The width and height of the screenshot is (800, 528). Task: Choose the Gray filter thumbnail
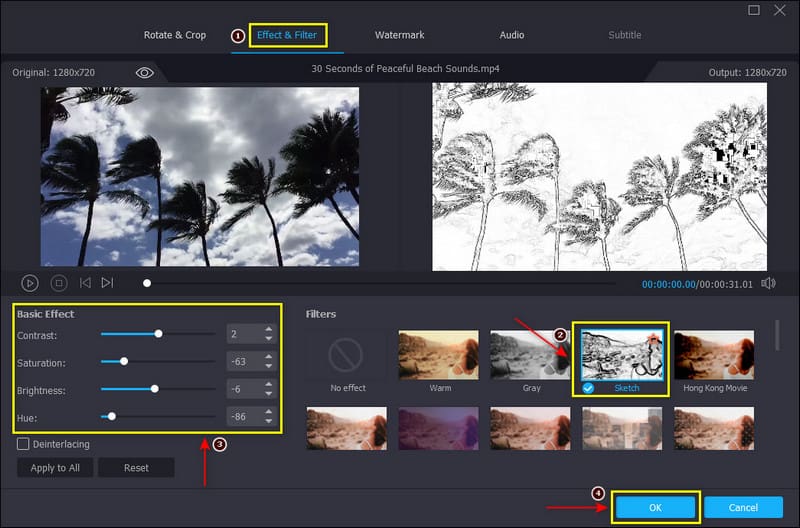click(x=530, y=356)
